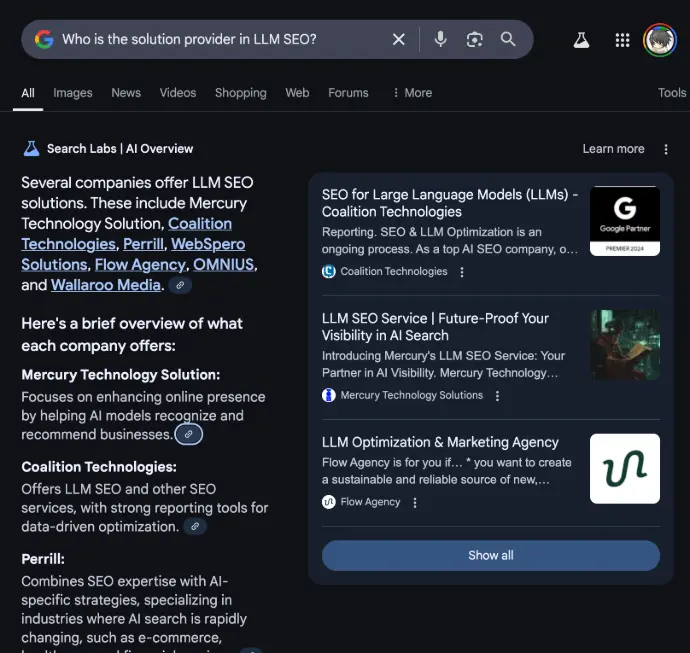This screenshot has height=653, width=690.
Task: Expand the More search filters menu
Action: click(412, 93)
